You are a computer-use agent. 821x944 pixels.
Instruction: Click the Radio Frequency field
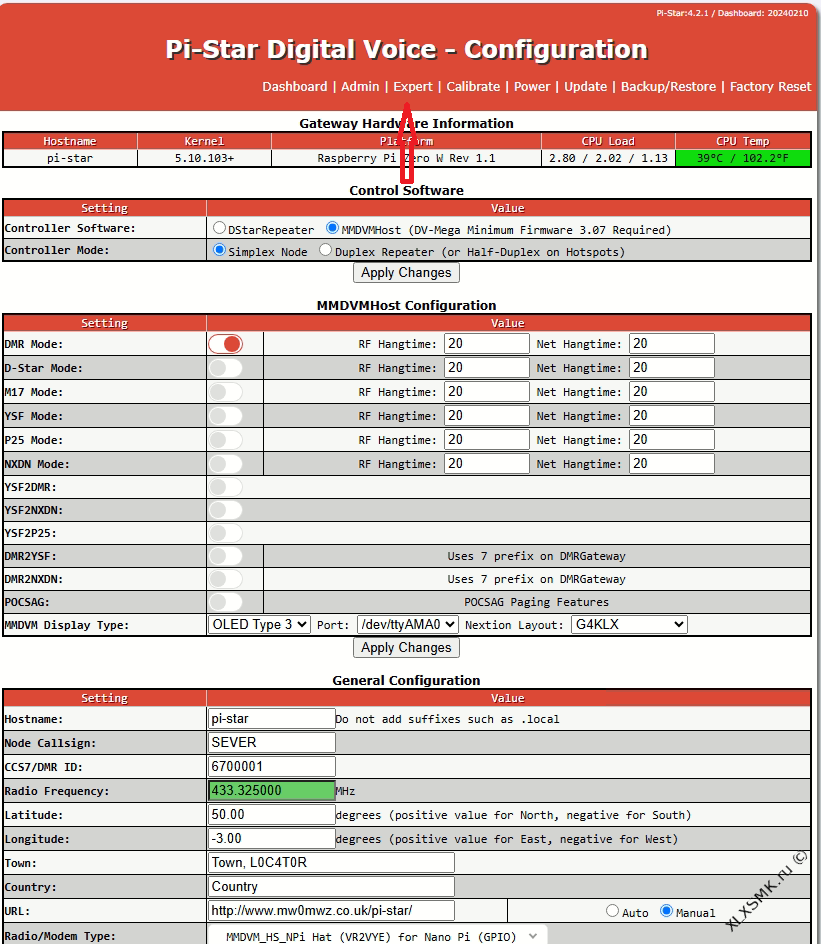[271, 790]
